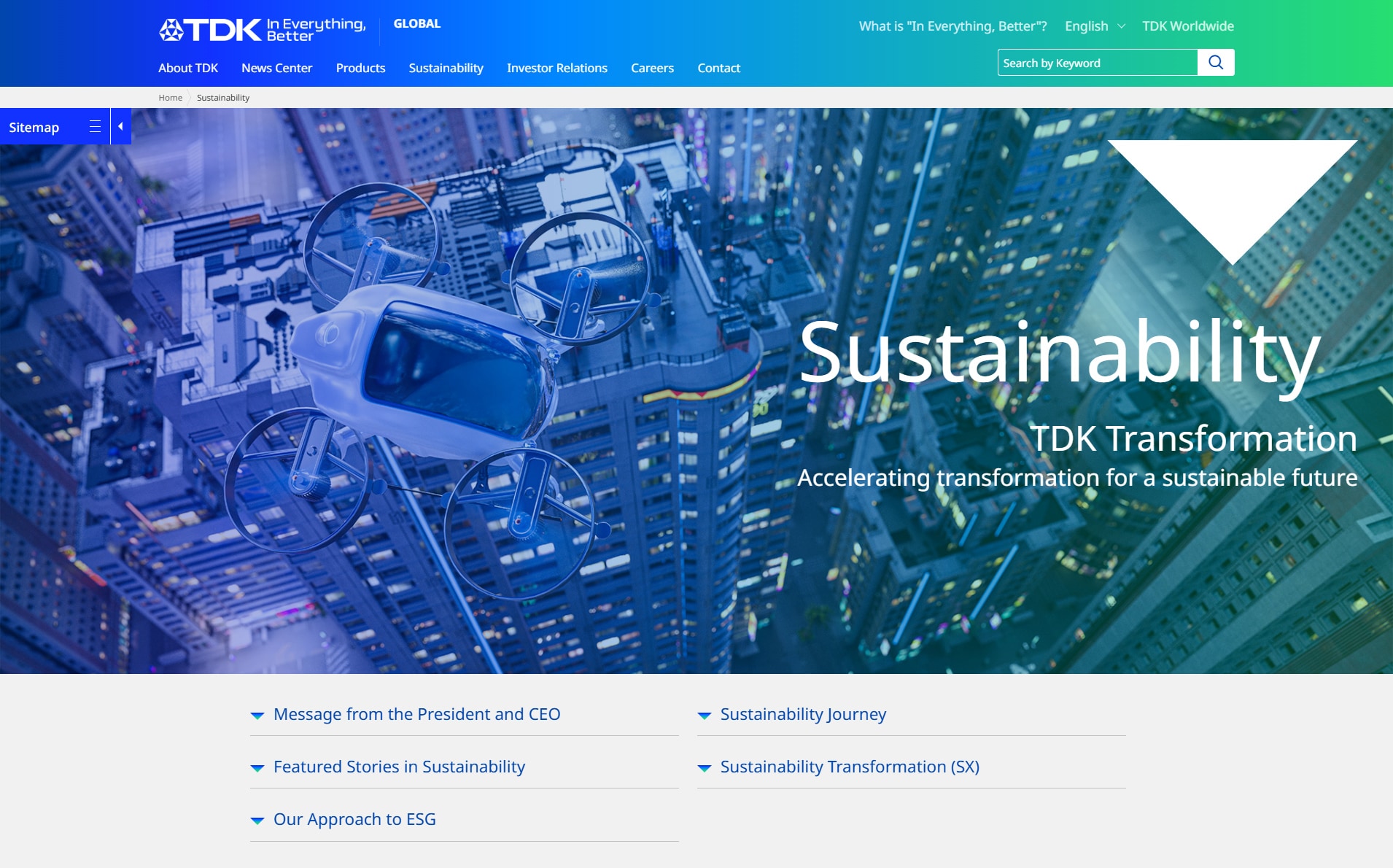Click the Home breadcrumb link
This screenshot has width=1393, height=868.
pos(171,98)
